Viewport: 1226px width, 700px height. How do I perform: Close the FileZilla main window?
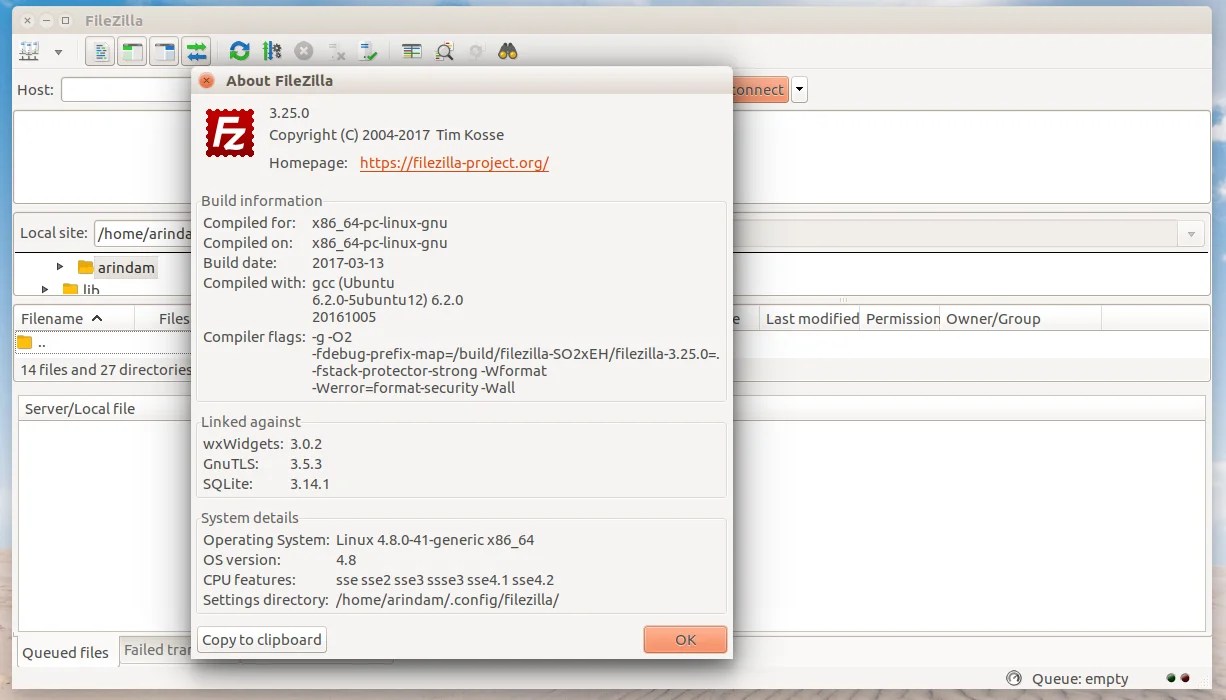pyautogui.click(x=25, y=20)
